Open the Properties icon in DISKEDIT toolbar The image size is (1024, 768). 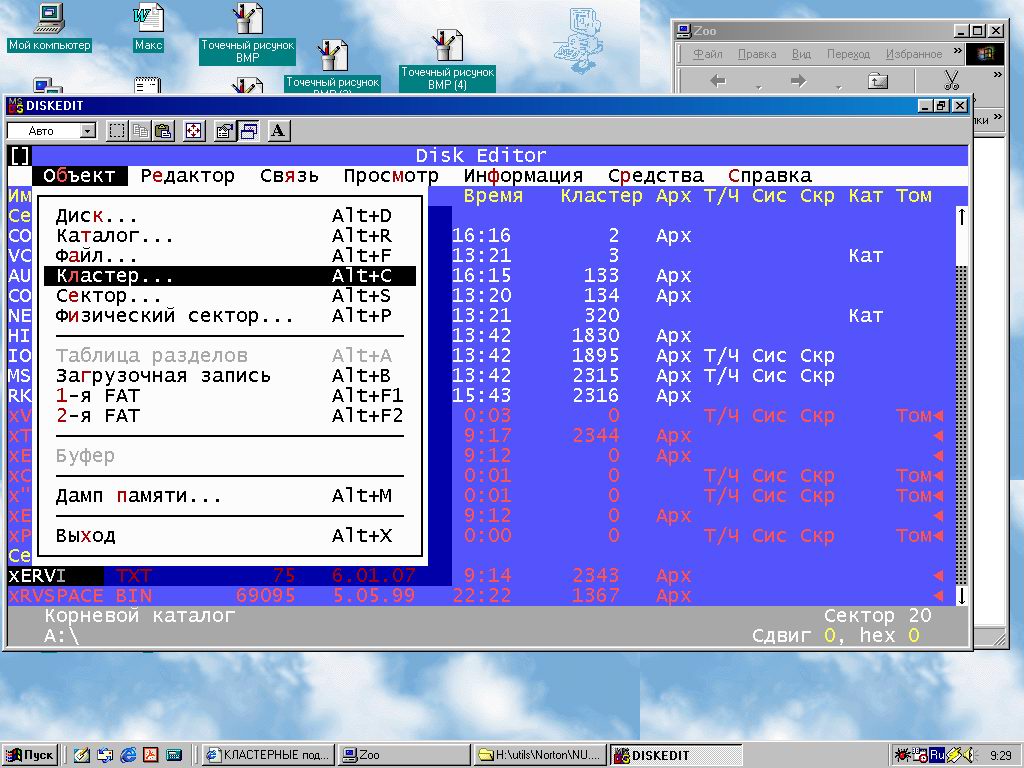[x=225, y=131]
